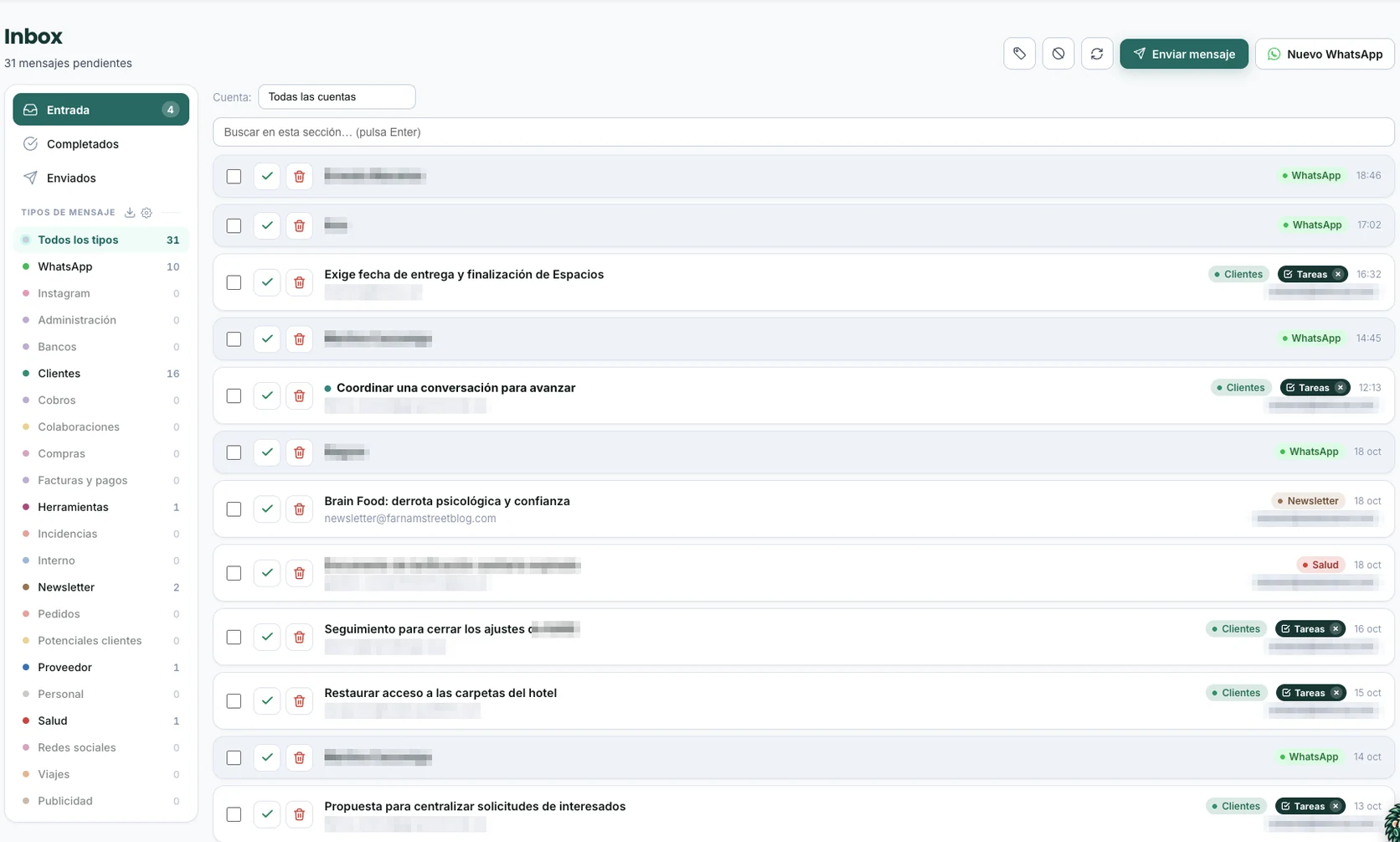Screen dimensions: 1400x842
Task: Click the Clientes tag on 'Restaurar acceso' row
Action: 1237,693
